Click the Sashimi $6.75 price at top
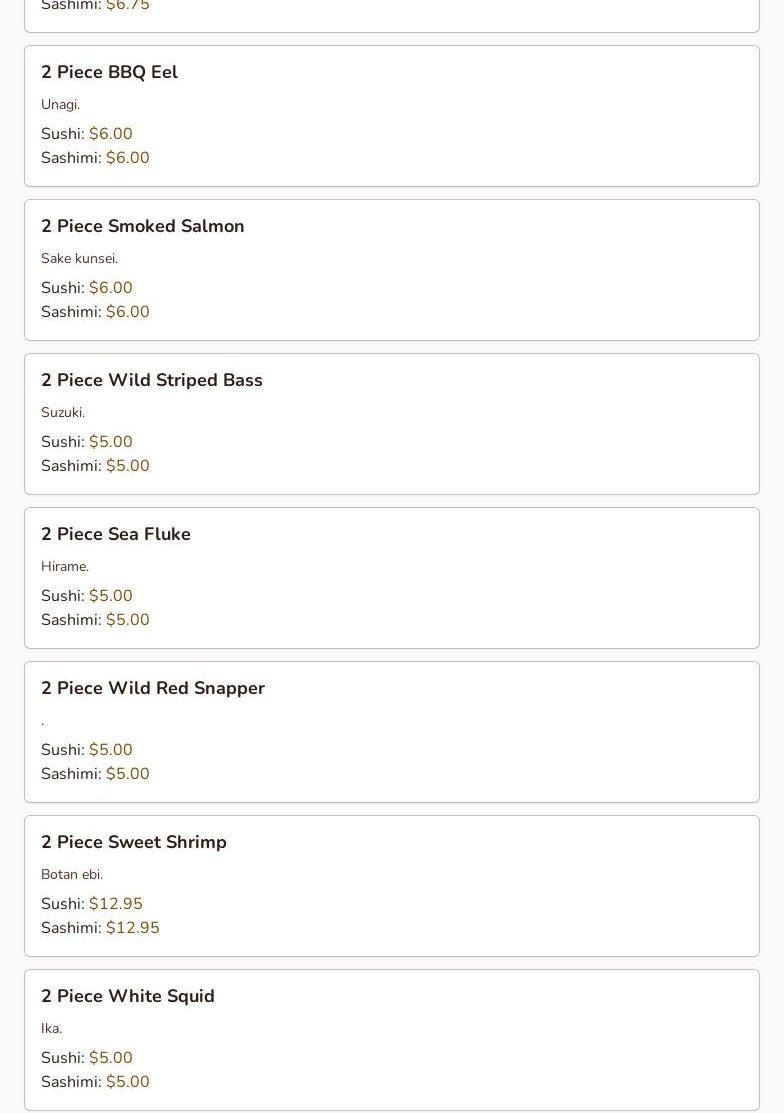This screenshot has width=784, height=1113. point(127,6)
